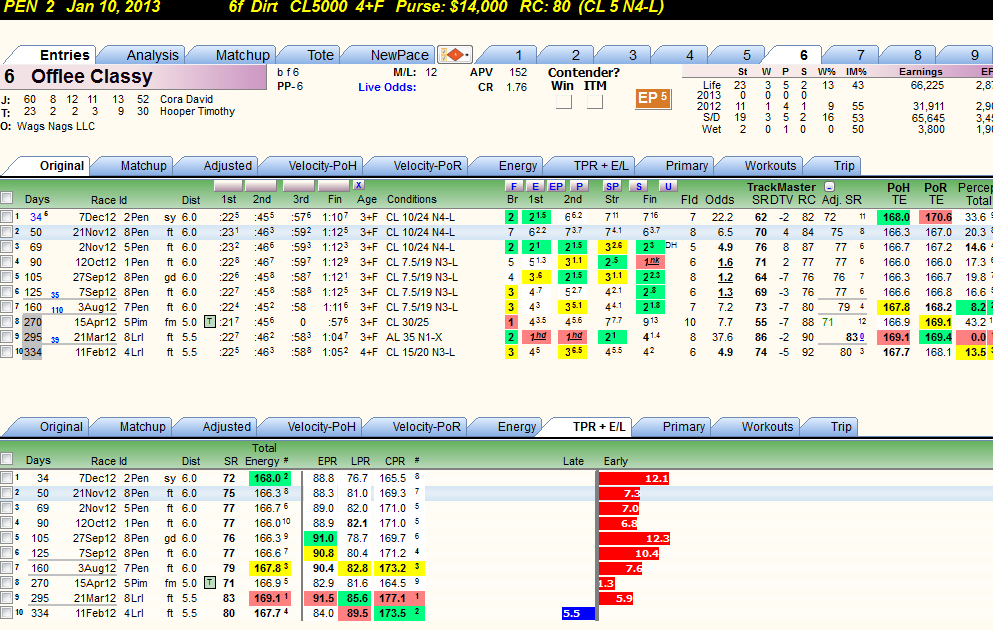Screen dimensions: 993x630
Task: Click the small X button above Age
Action: 358,185
